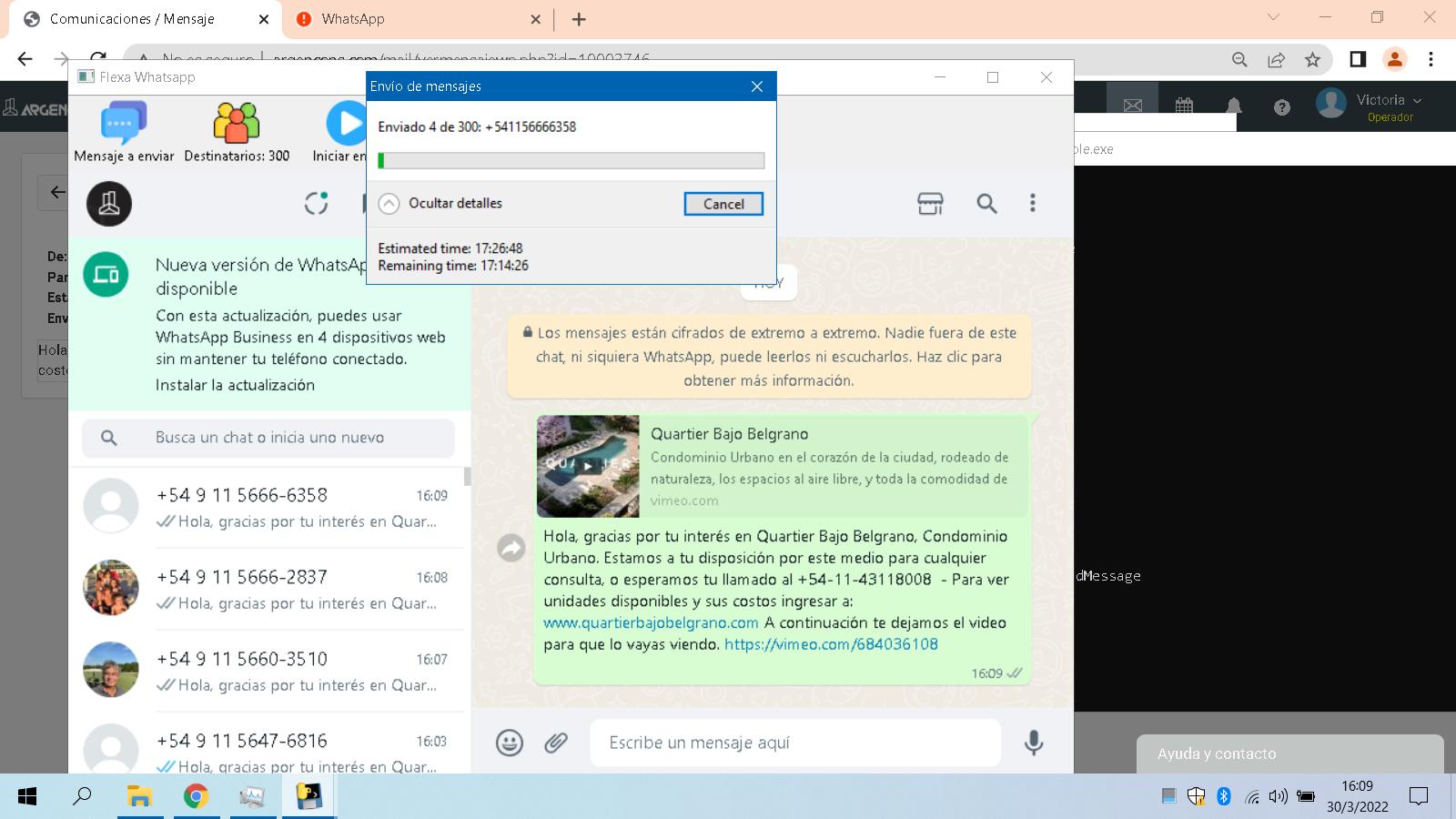Open the notifications bell icon

coord(1234,106)
